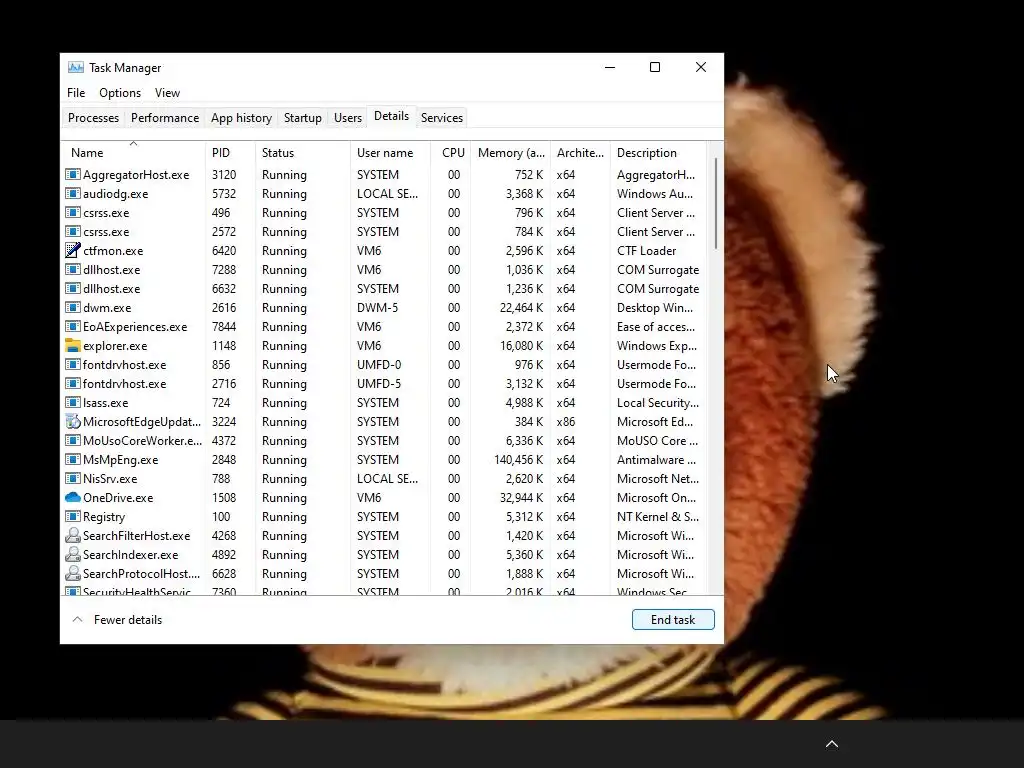This screenshot has height=768, width=1024.
Task: Minimize the Task Manager window
Action: [610, 67]
